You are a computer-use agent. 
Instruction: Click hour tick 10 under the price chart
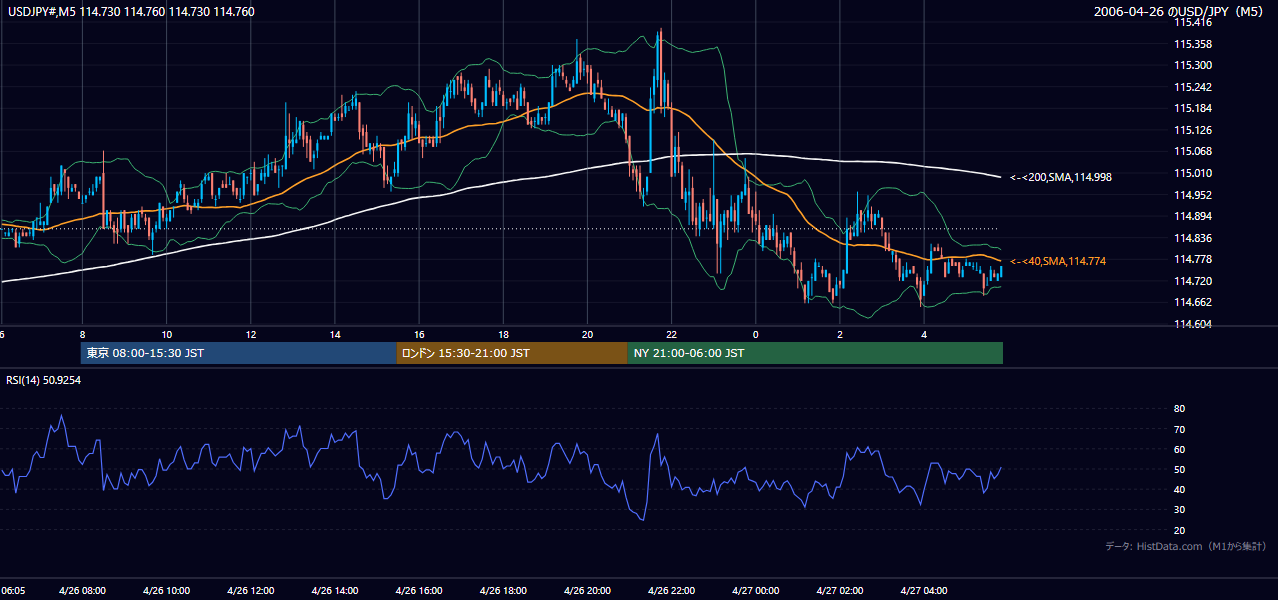[x=166, y=335]
